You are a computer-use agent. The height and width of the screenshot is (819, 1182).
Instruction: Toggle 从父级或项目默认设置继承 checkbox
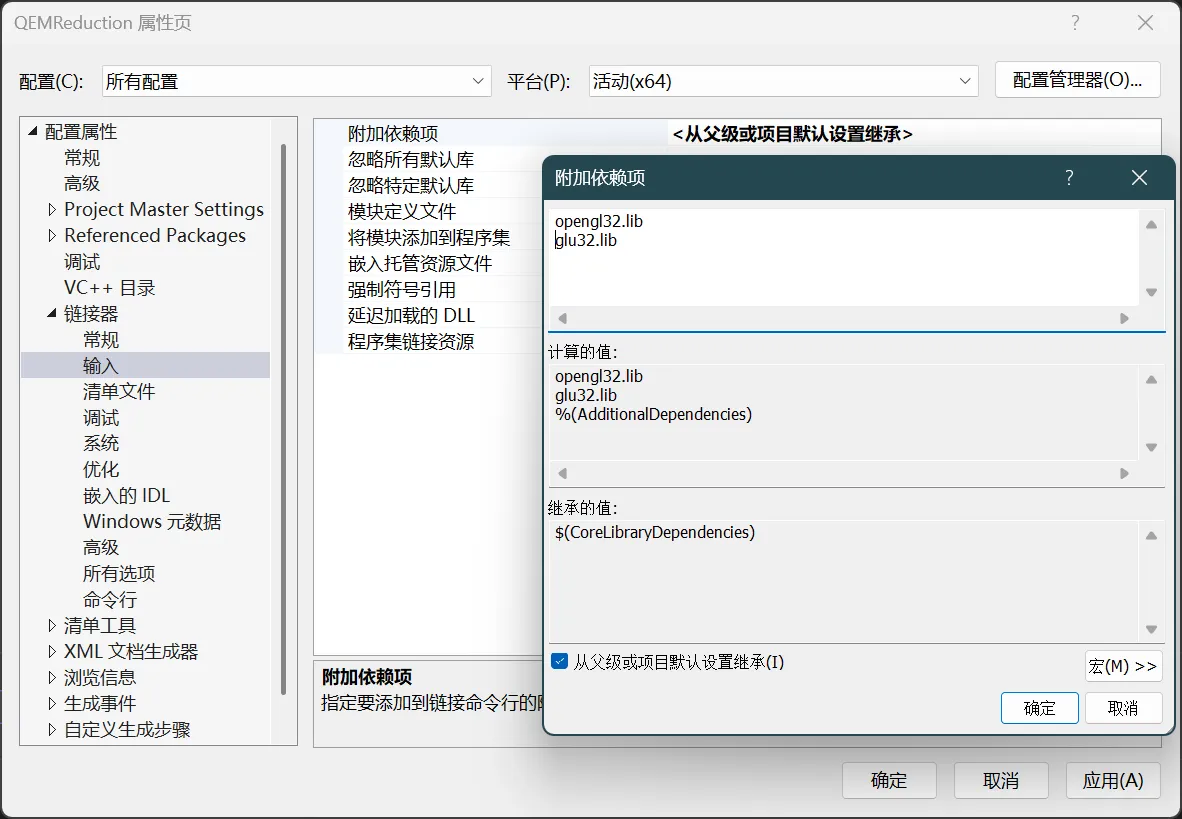[x=560, y=662]
